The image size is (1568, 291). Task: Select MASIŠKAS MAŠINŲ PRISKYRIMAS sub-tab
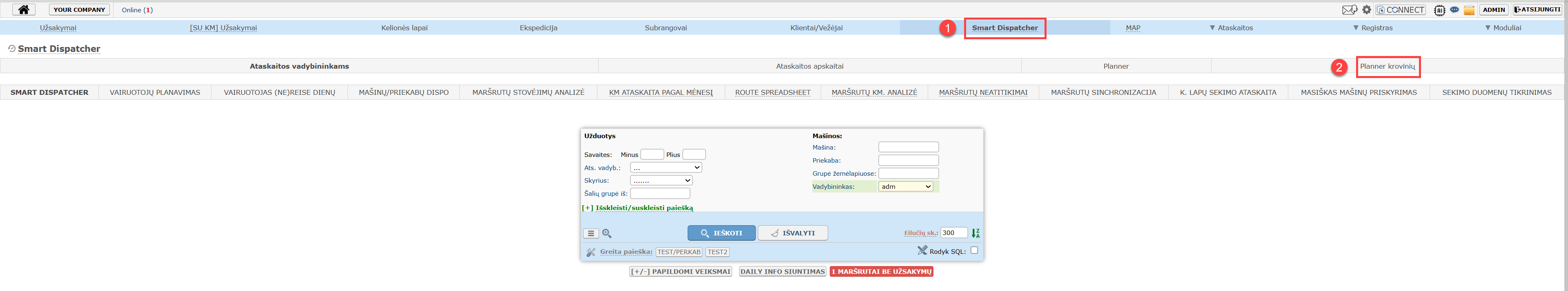[1359, 92]
